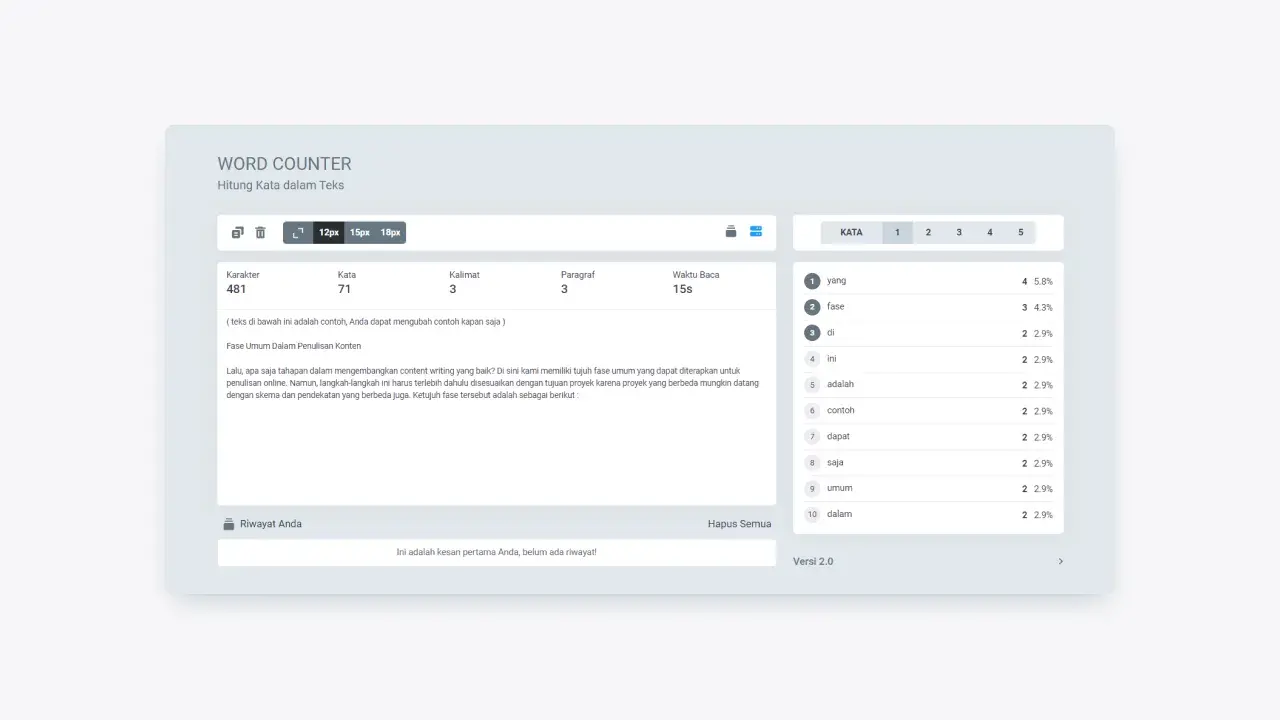Select the single-word tab labeled 1
Image resolution: width=1280 pixels, height=720 pixels.
click(897, 232)
